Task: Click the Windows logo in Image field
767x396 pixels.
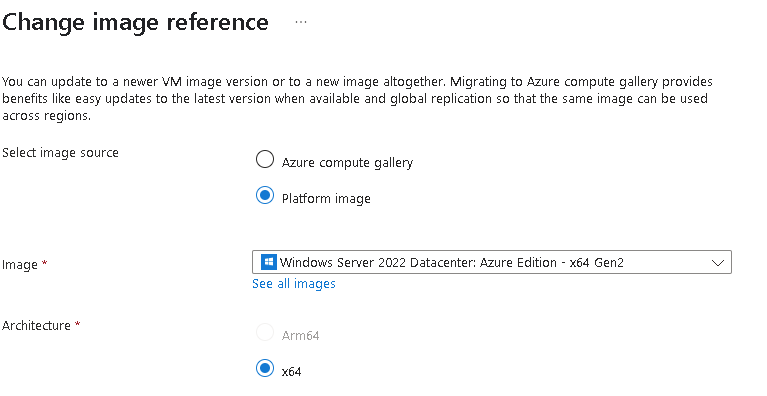Action: (269, 262)
